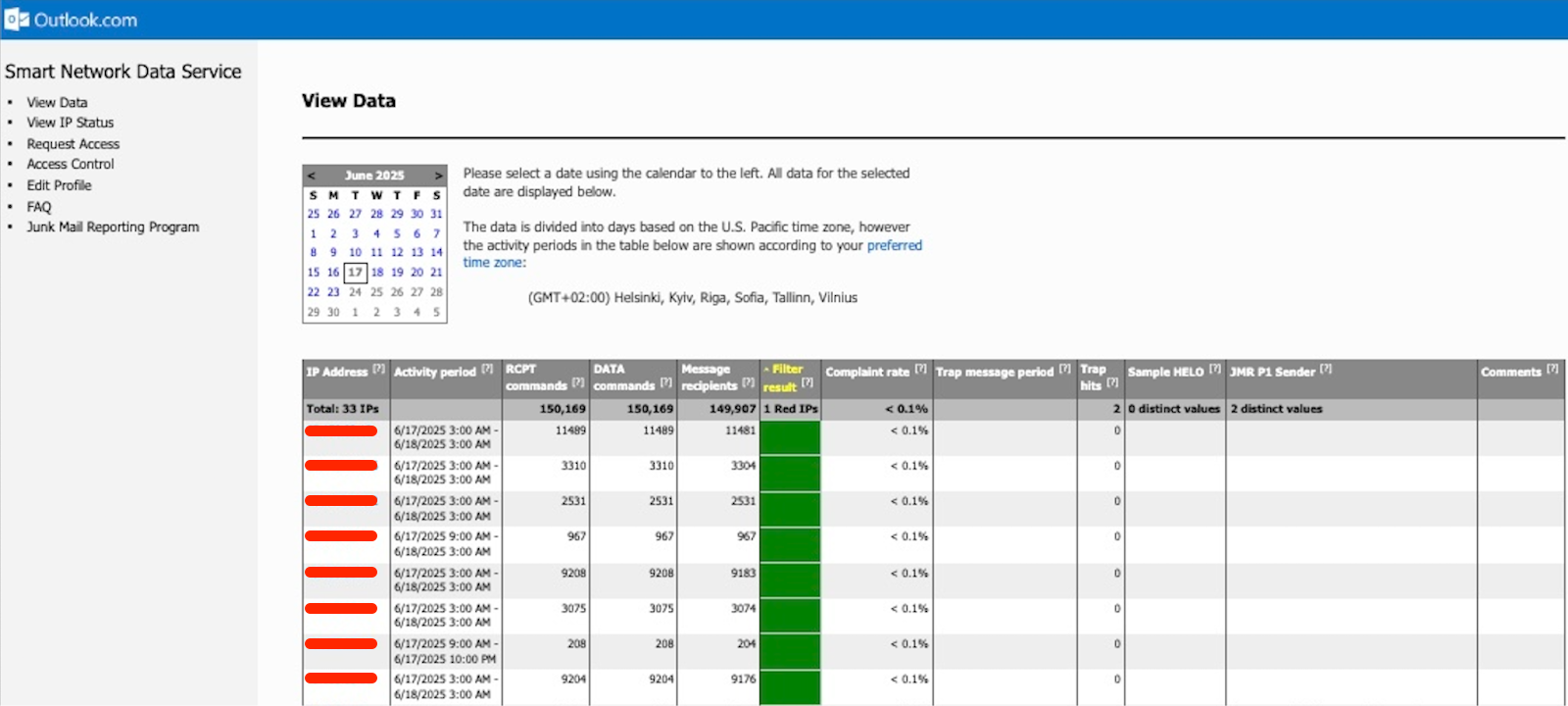Click the Activity period column header

435,372
